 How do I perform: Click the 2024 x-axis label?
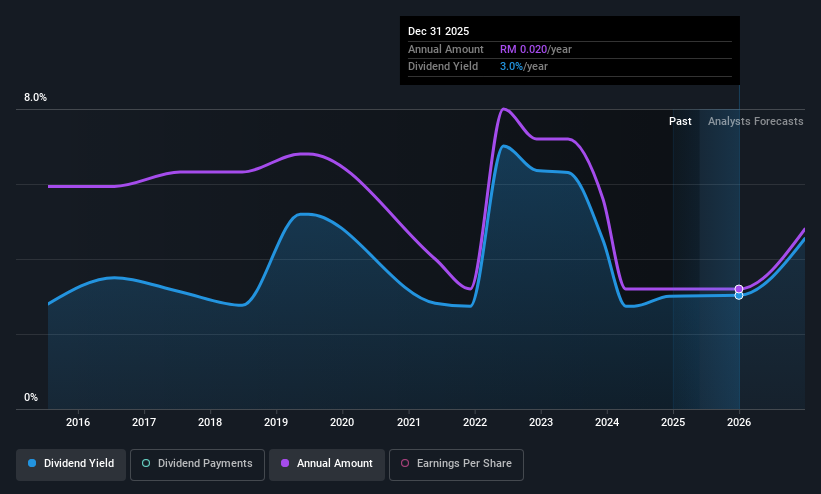tap(607, 422)
